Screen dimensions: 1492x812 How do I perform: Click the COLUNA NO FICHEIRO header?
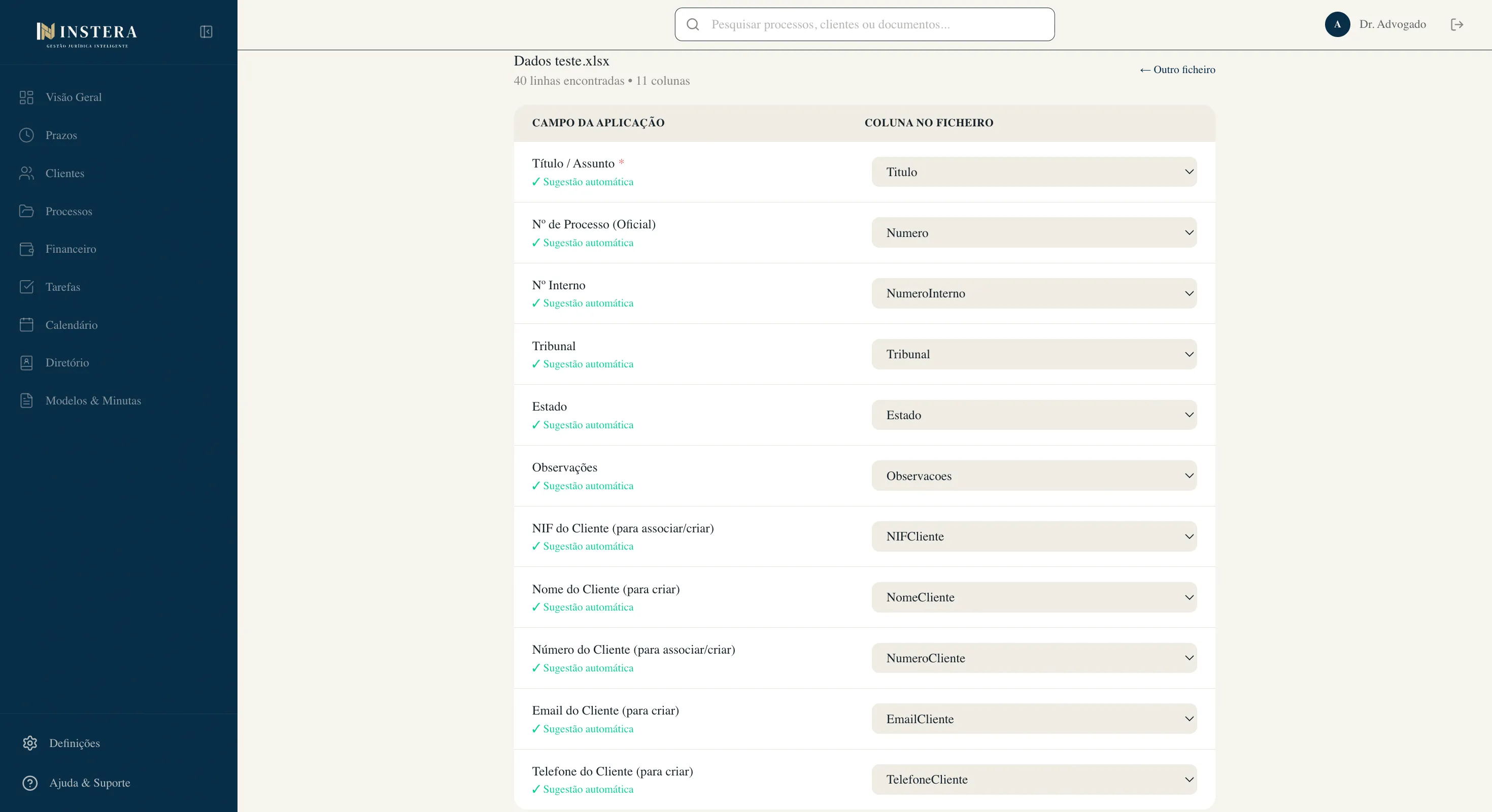click(x=929, y=123)
